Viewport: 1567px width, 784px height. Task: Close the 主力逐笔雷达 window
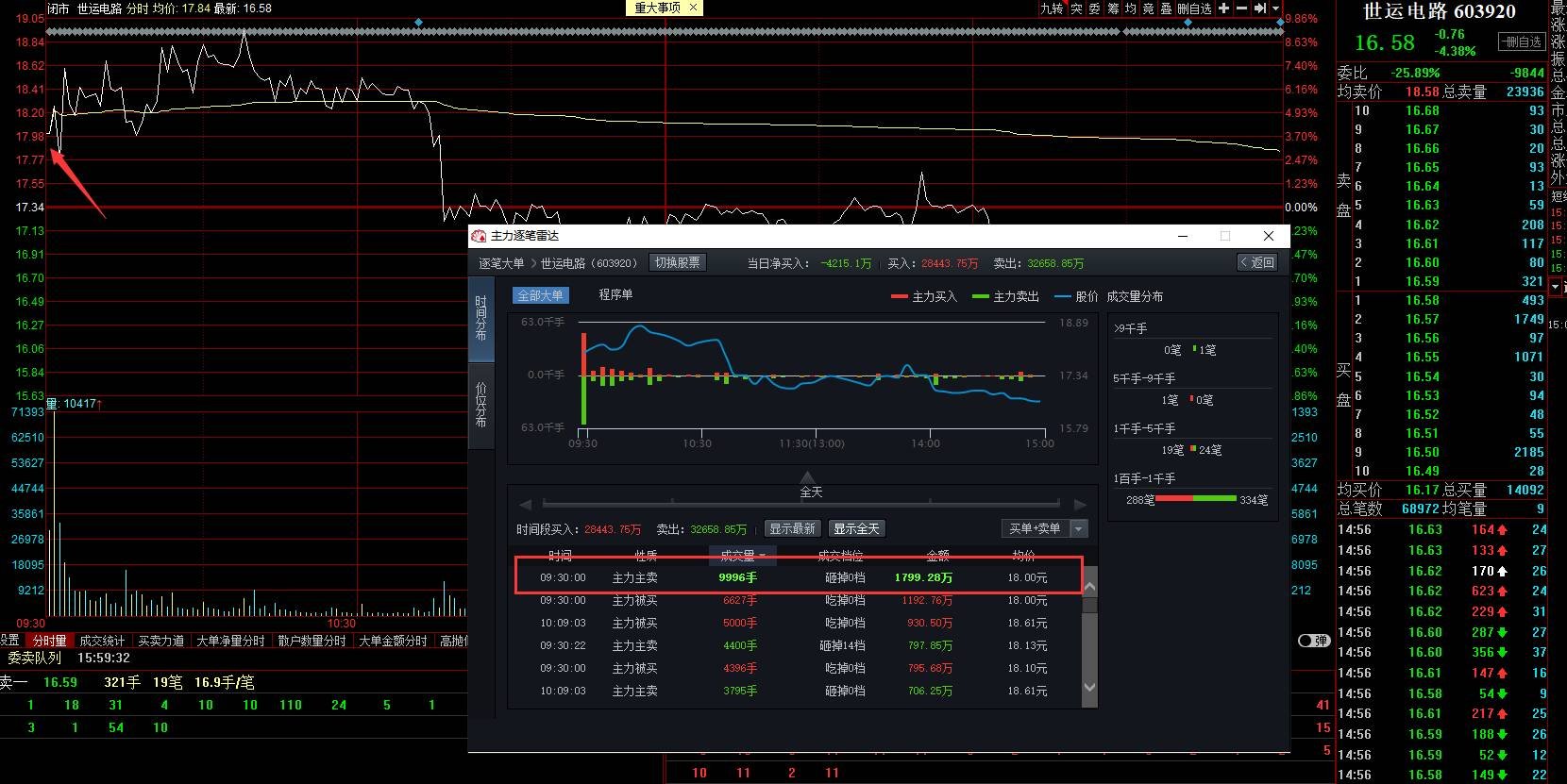1269,236
